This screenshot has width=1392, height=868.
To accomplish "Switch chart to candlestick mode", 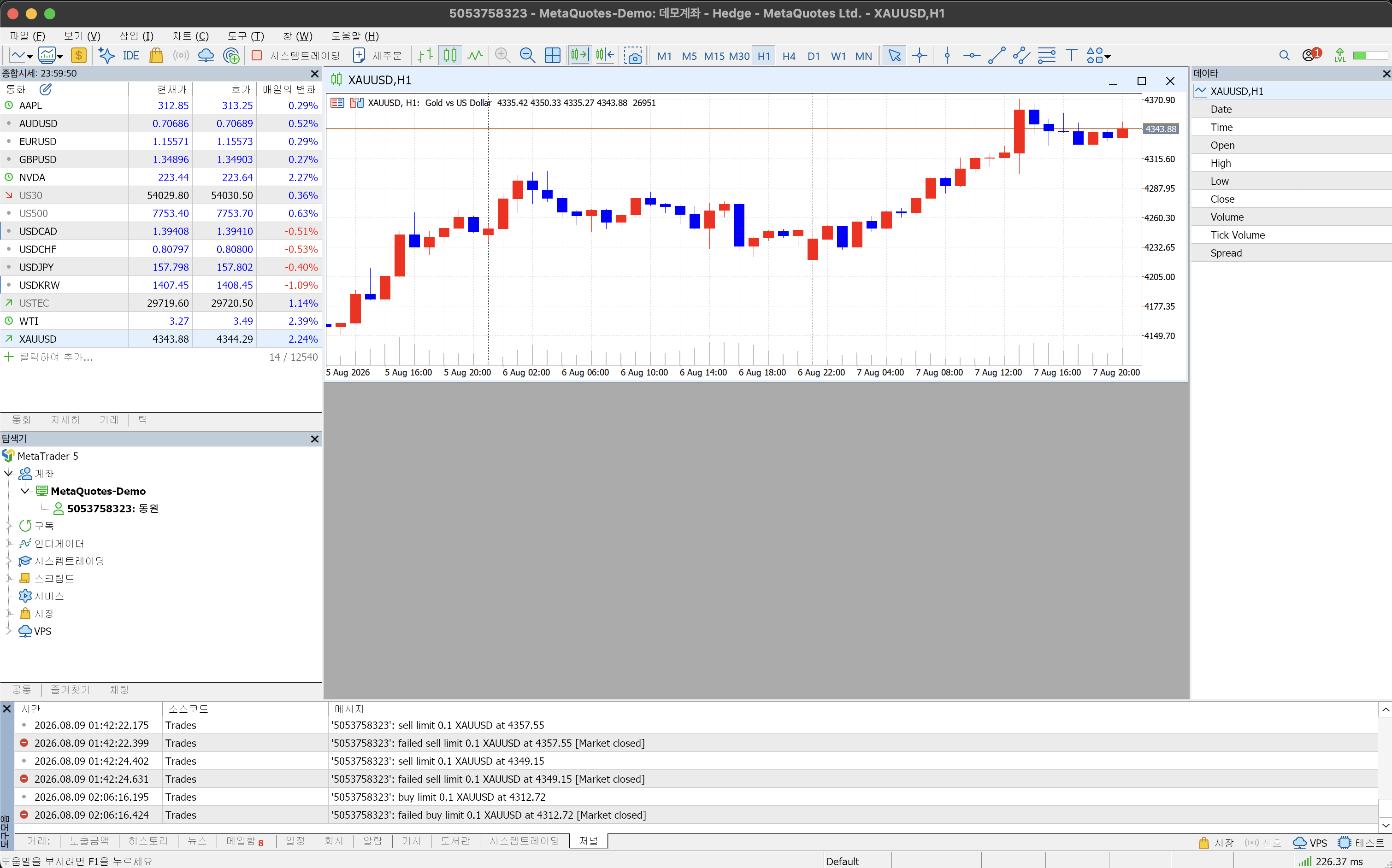I will pyautogui.click(x=450, y=56).
